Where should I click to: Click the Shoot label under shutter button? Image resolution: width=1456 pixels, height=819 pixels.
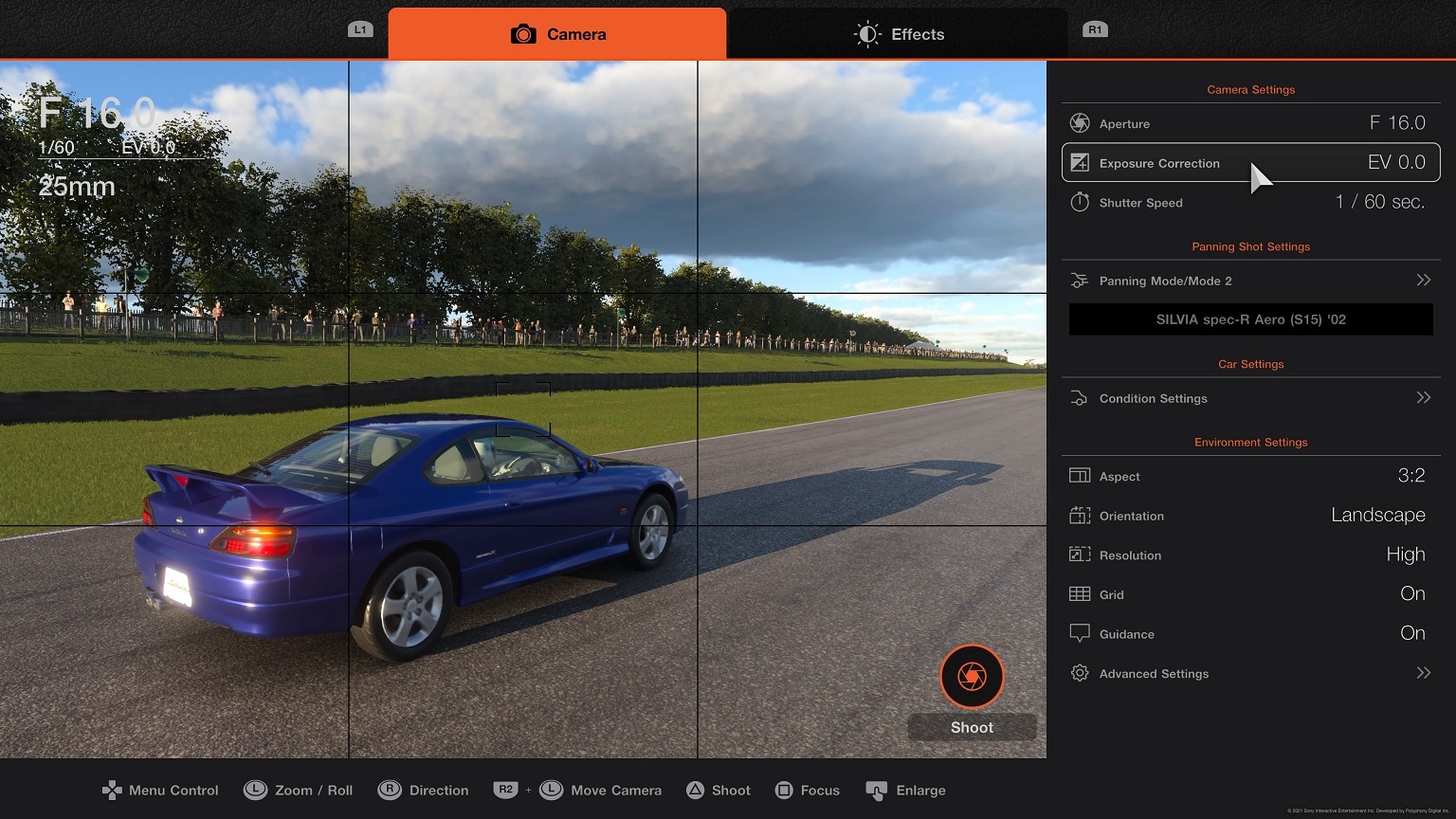click(972, 727)
